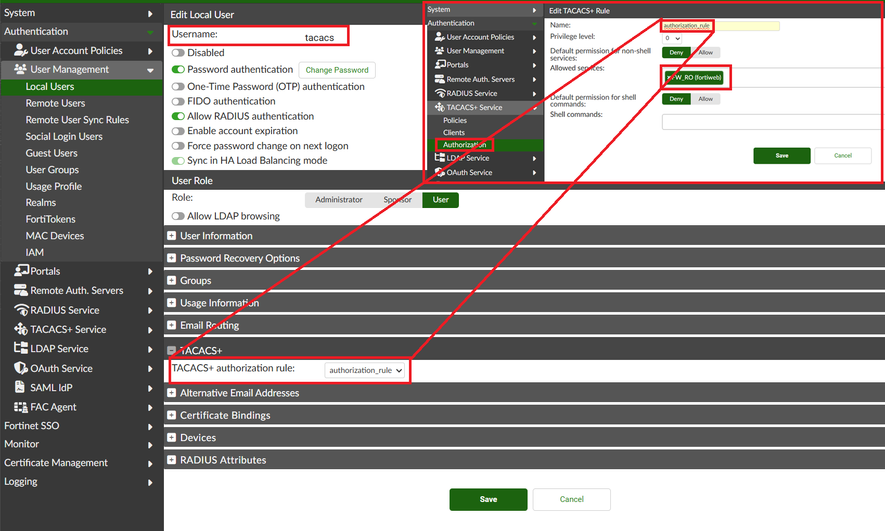The height and width of the screenshot is (531, 885).
Task: Click TACACS+ Service icon in inset sidebar
Action: (x=440, y=107)
